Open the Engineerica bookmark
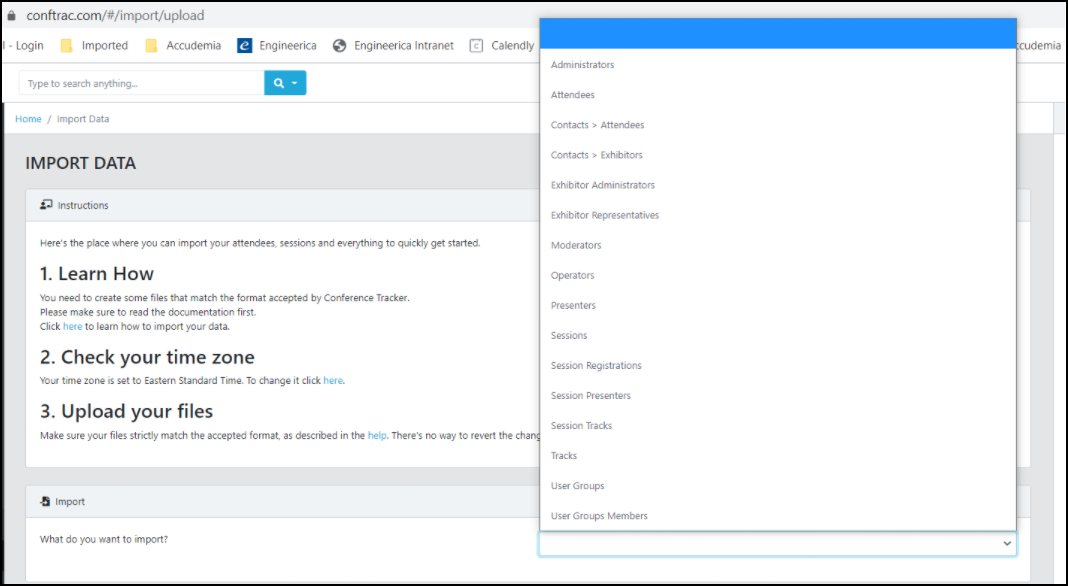 click(277, 46)
